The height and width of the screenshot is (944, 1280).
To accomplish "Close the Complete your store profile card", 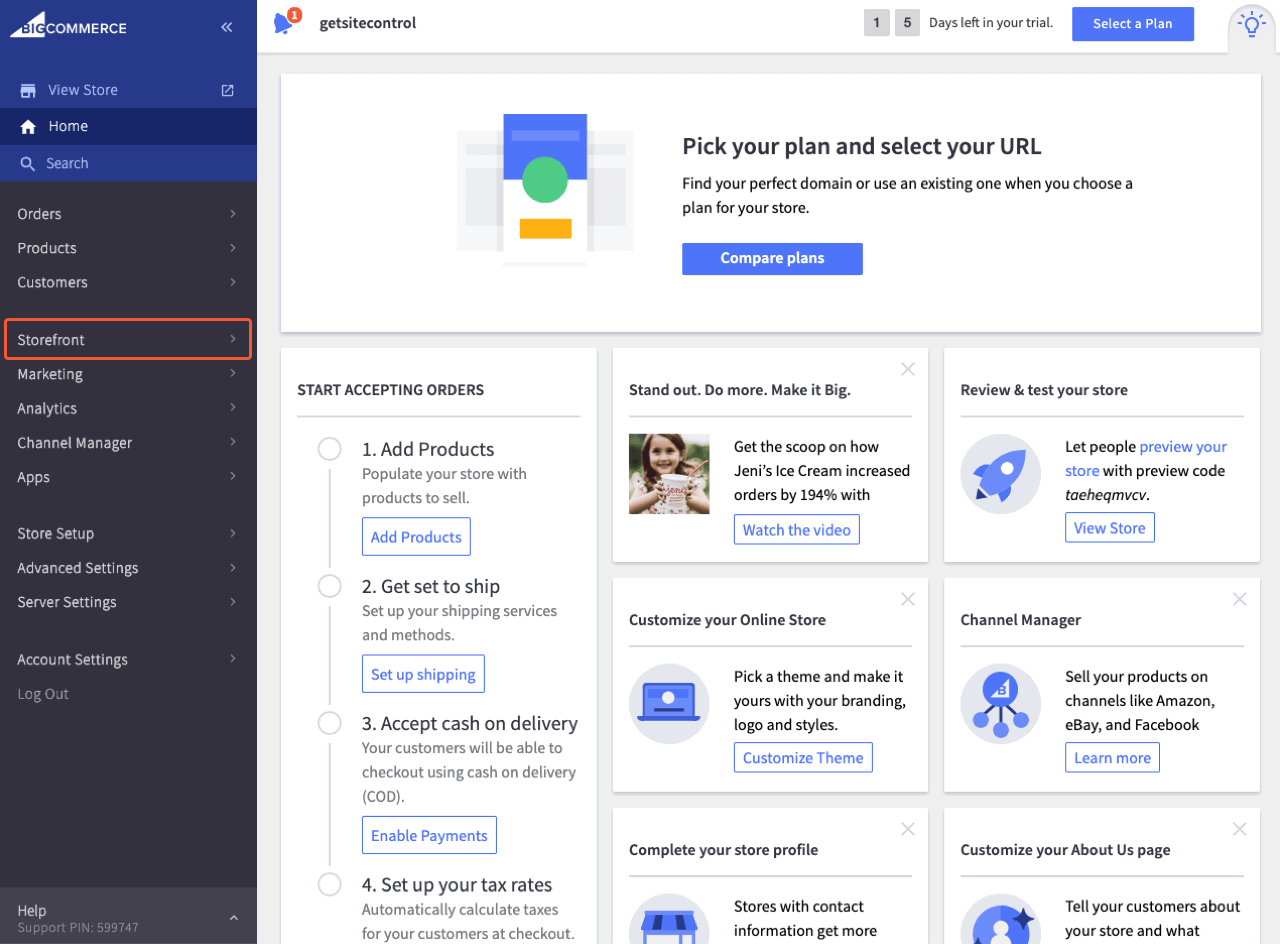I will (908, 829).
